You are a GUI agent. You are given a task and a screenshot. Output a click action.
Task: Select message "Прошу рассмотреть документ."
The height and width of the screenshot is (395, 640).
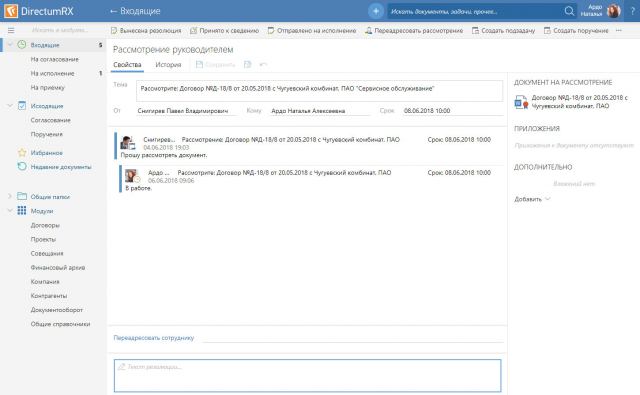click(164, 155)
